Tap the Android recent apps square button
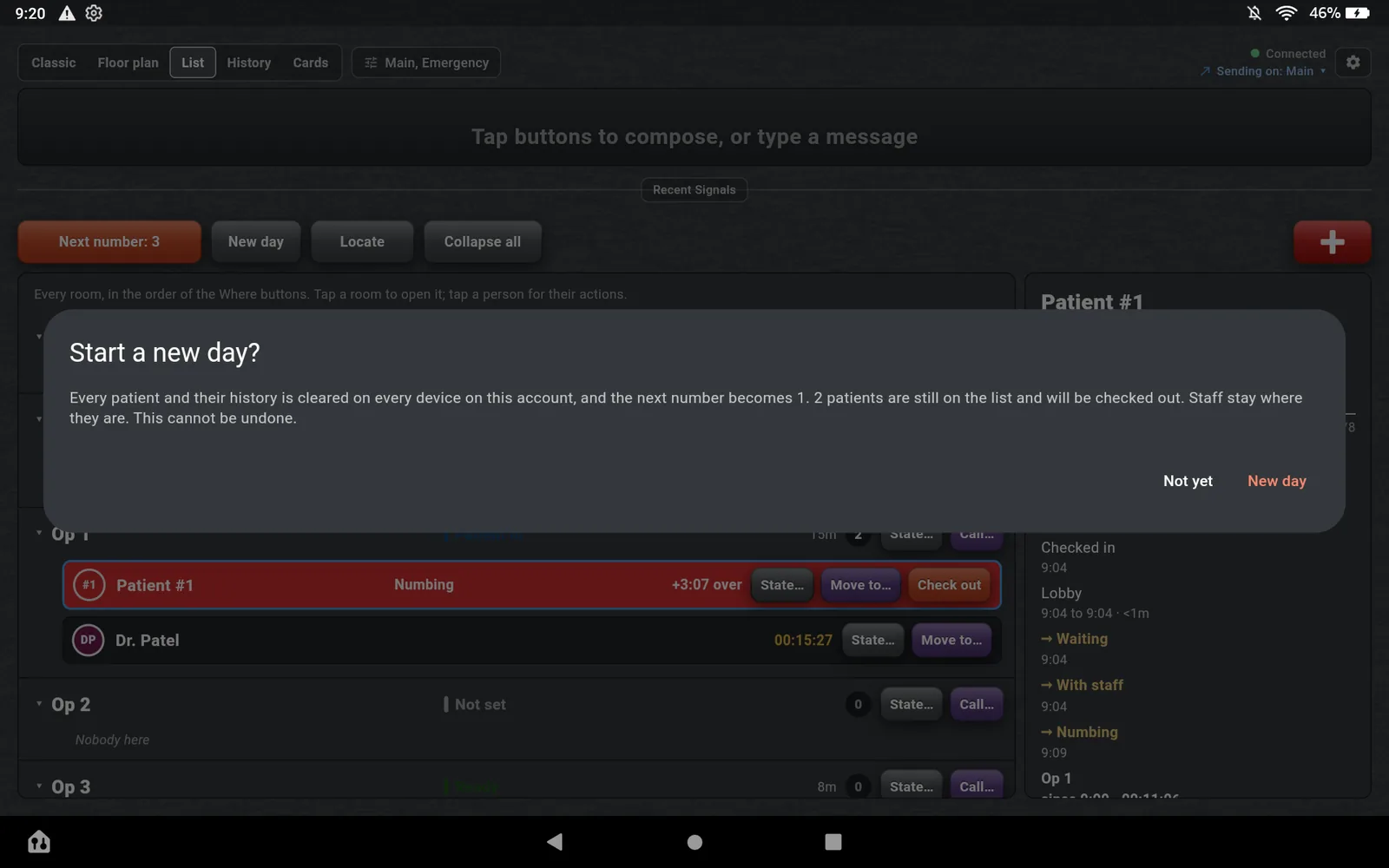The image size is (1389, 868). [833, 841]
